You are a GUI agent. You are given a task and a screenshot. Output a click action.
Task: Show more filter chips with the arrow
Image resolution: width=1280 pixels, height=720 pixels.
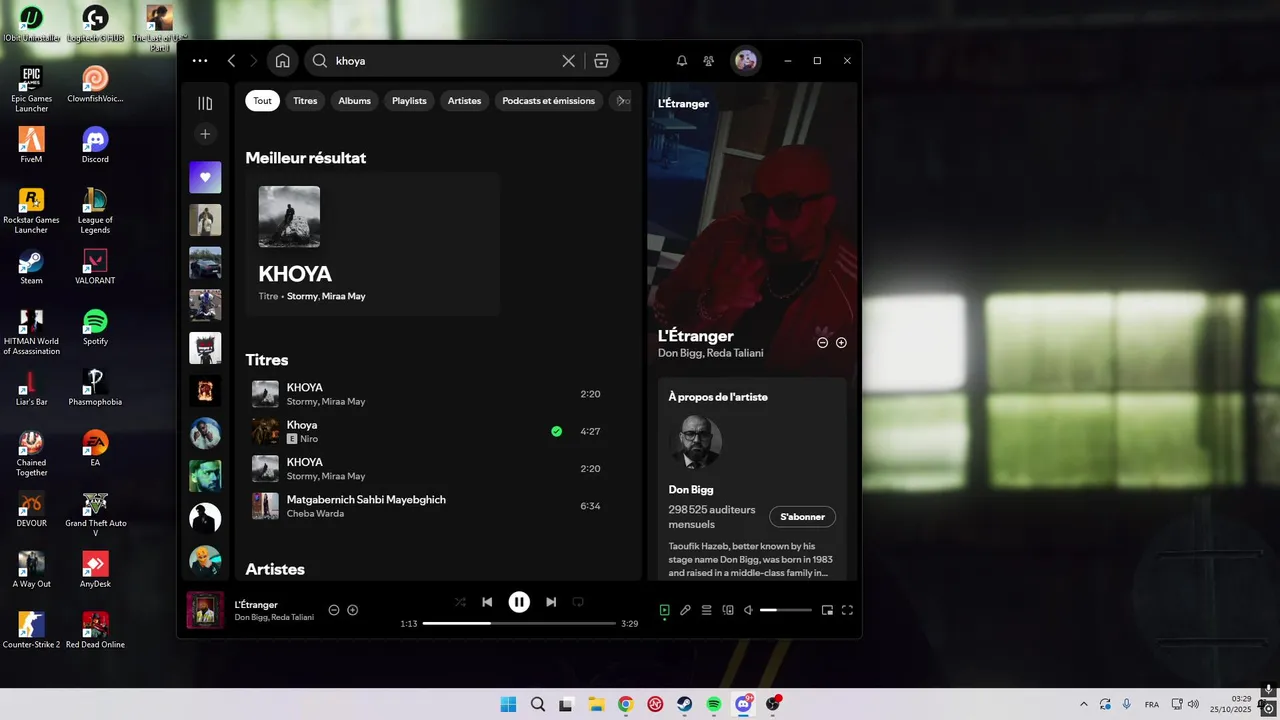pos(622,101)
